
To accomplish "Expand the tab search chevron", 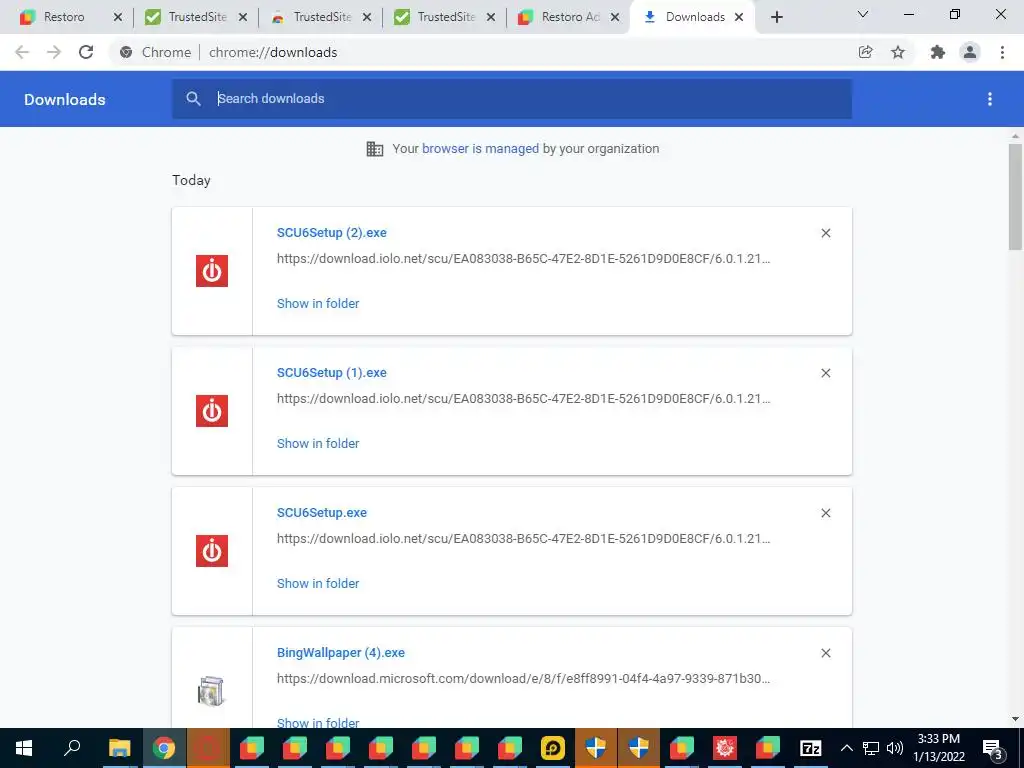I will click(x=863, y=14).
